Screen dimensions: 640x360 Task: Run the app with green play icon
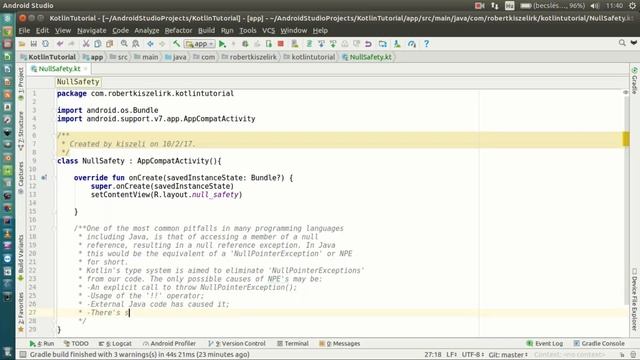pos(222,44)
